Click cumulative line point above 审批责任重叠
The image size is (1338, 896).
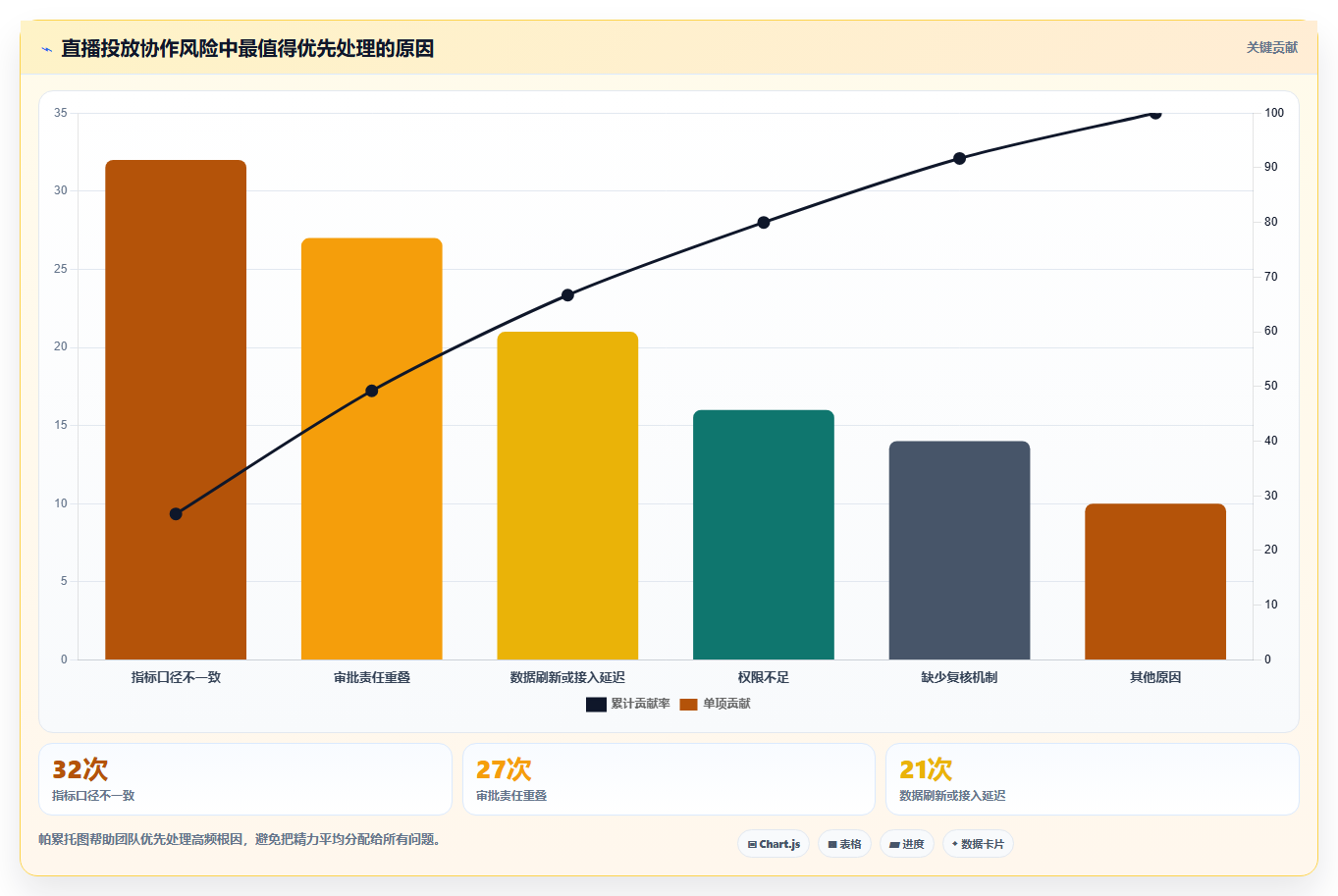coord(372,391)
